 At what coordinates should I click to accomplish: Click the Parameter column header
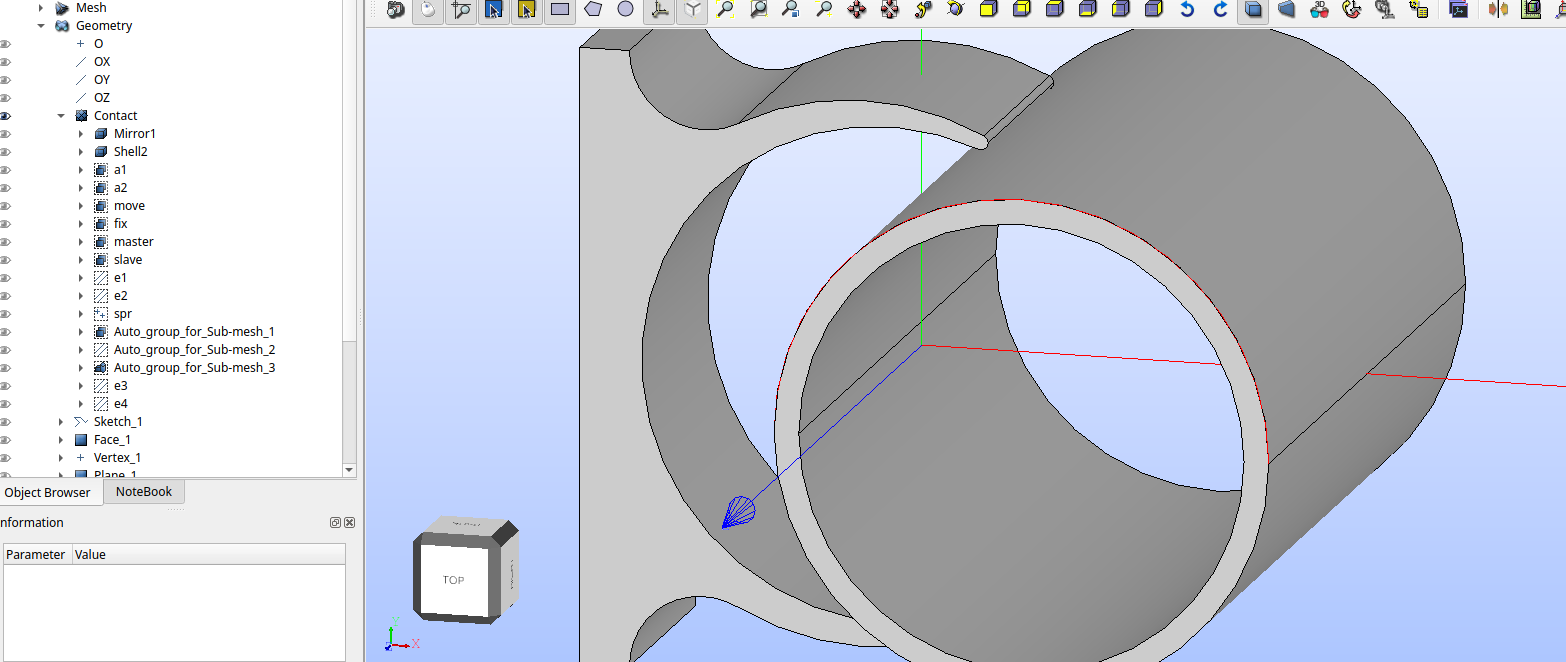[x=36, y=554]
